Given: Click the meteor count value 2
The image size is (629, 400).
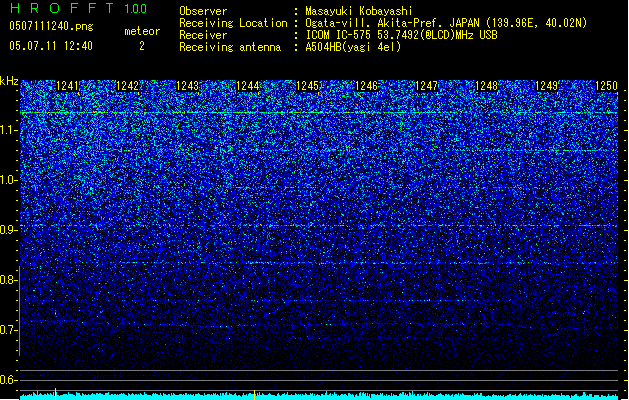Looking at the screenshot, I should pyautogui.click(x=142, y=46).
